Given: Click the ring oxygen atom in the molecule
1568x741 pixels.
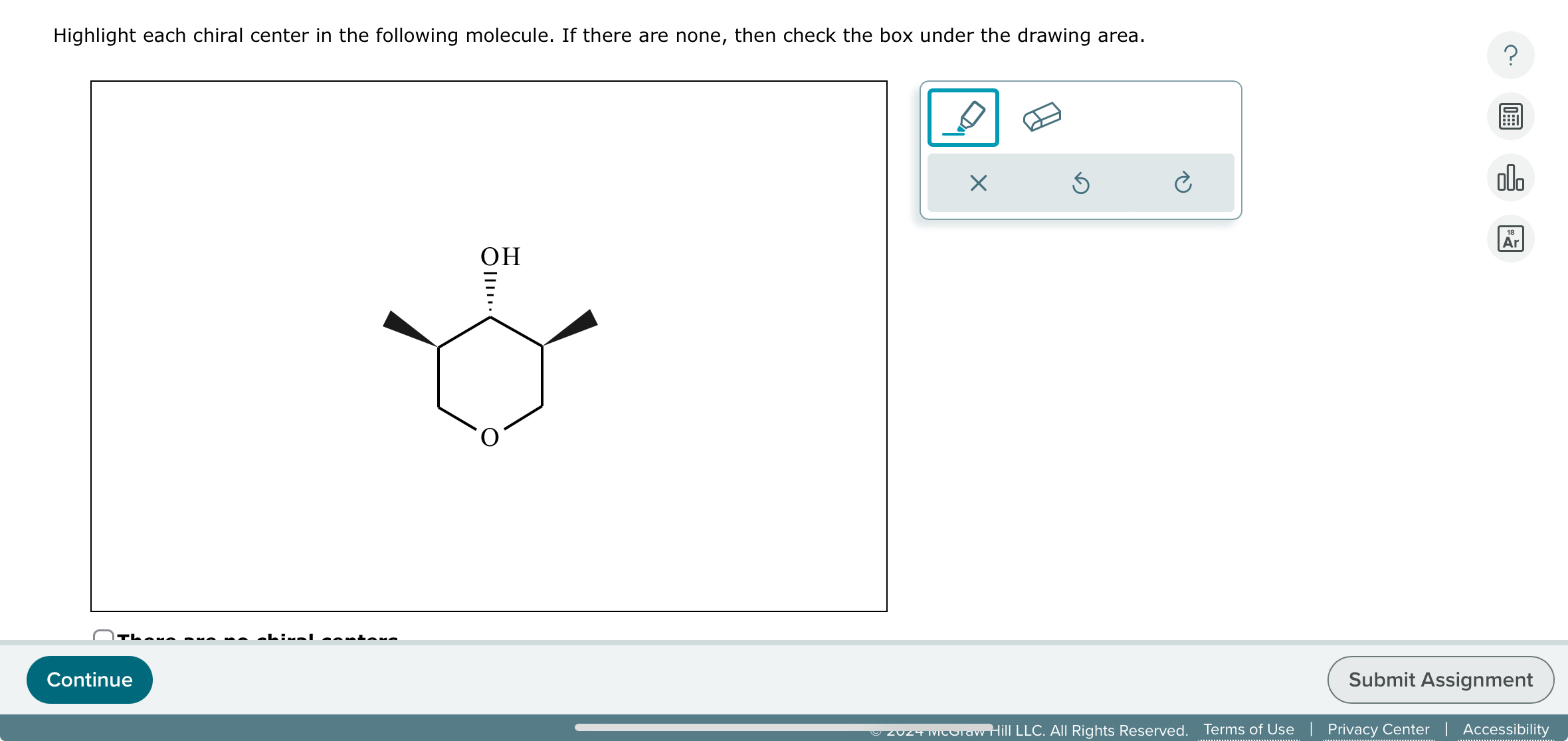Looking at the screenshot, I should click(x=490, y=437).
